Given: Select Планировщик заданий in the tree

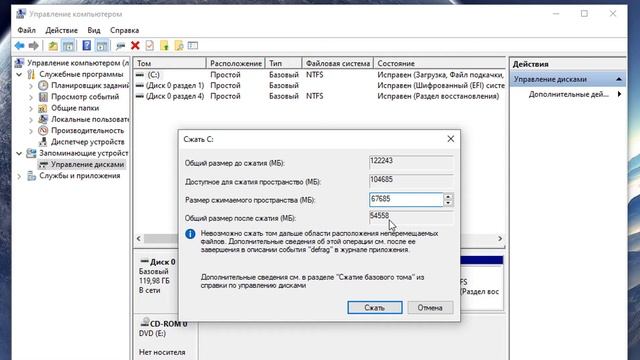Looking at the screenshot, I should (x=90, y=85).
